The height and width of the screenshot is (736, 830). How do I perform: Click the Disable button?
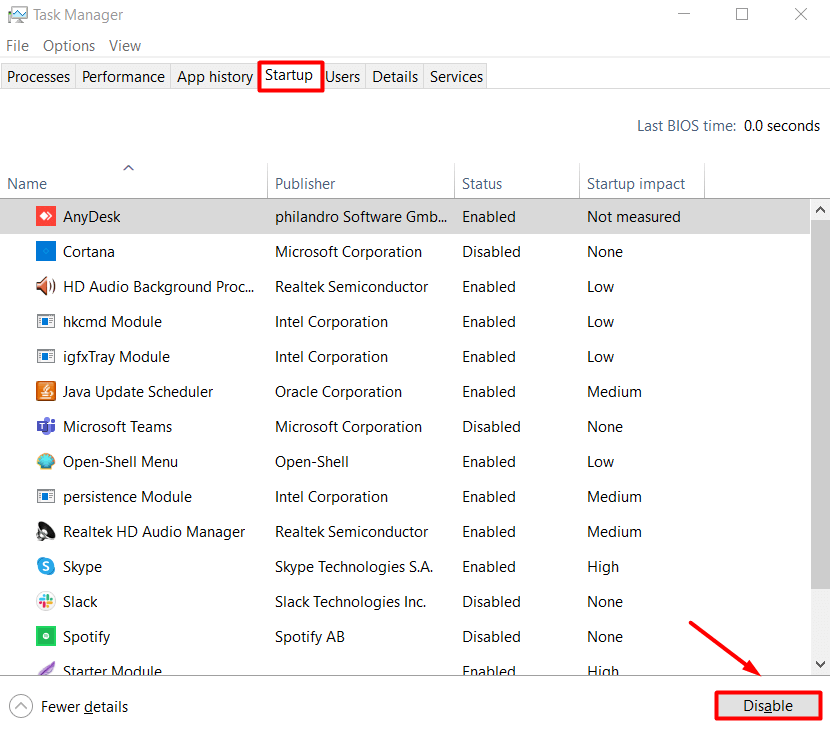pos(768,705)
